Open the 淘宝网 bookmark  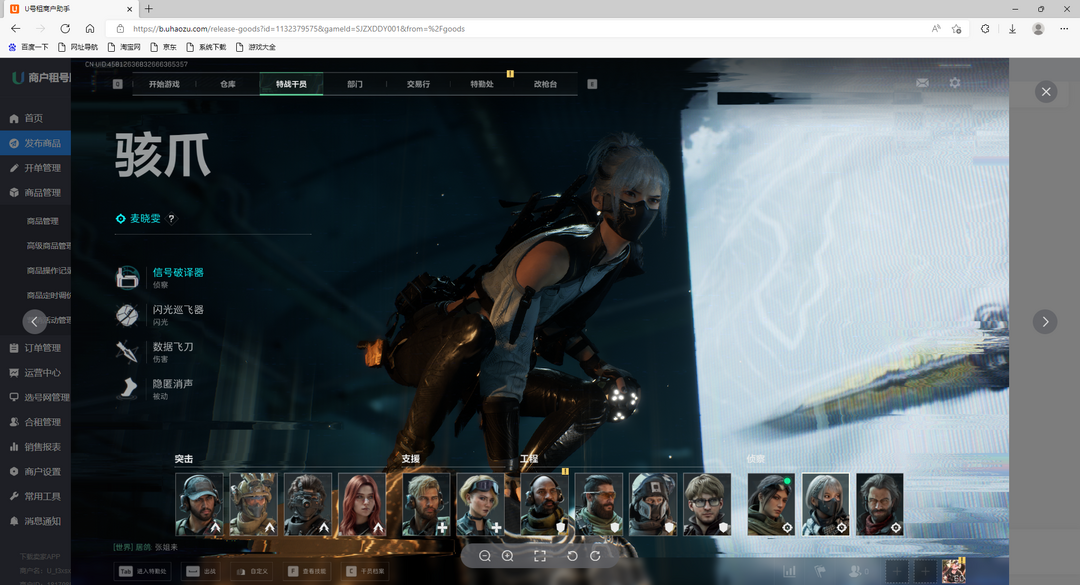[124, 47]
